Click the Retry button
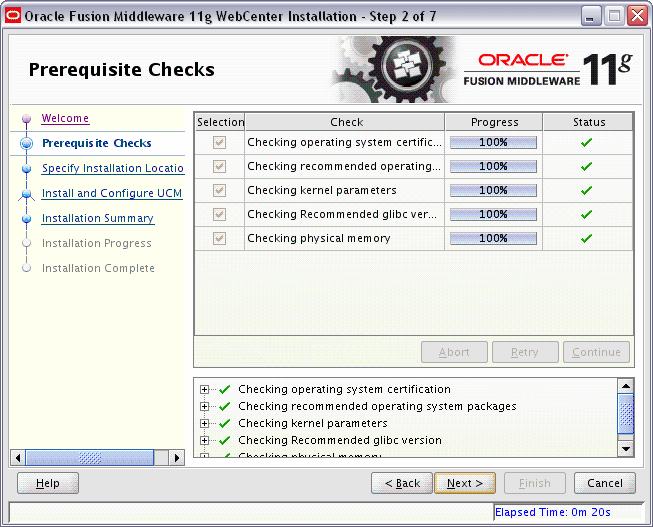 tap(525, 352)
